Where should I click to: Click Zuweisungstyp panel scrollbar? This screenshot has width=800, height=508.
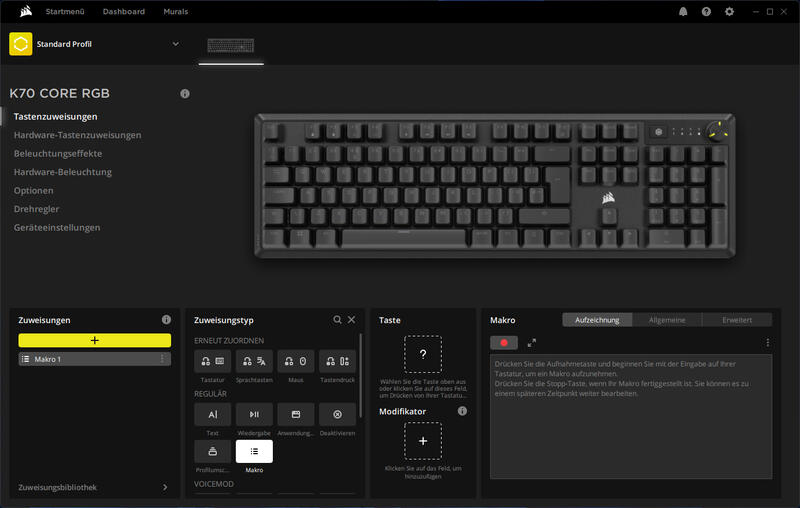click(361, 375)
